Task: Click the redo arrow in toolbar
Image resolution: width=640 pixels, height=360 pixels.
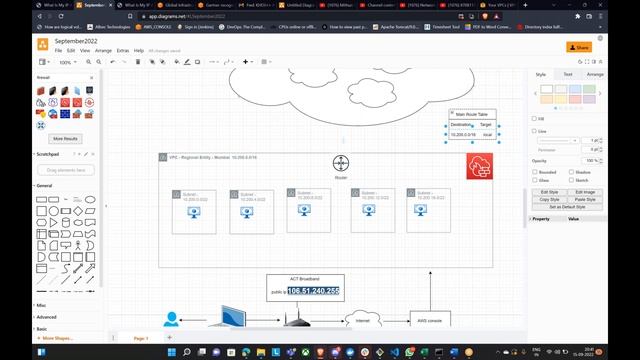Action: click(x=124, y=62)
